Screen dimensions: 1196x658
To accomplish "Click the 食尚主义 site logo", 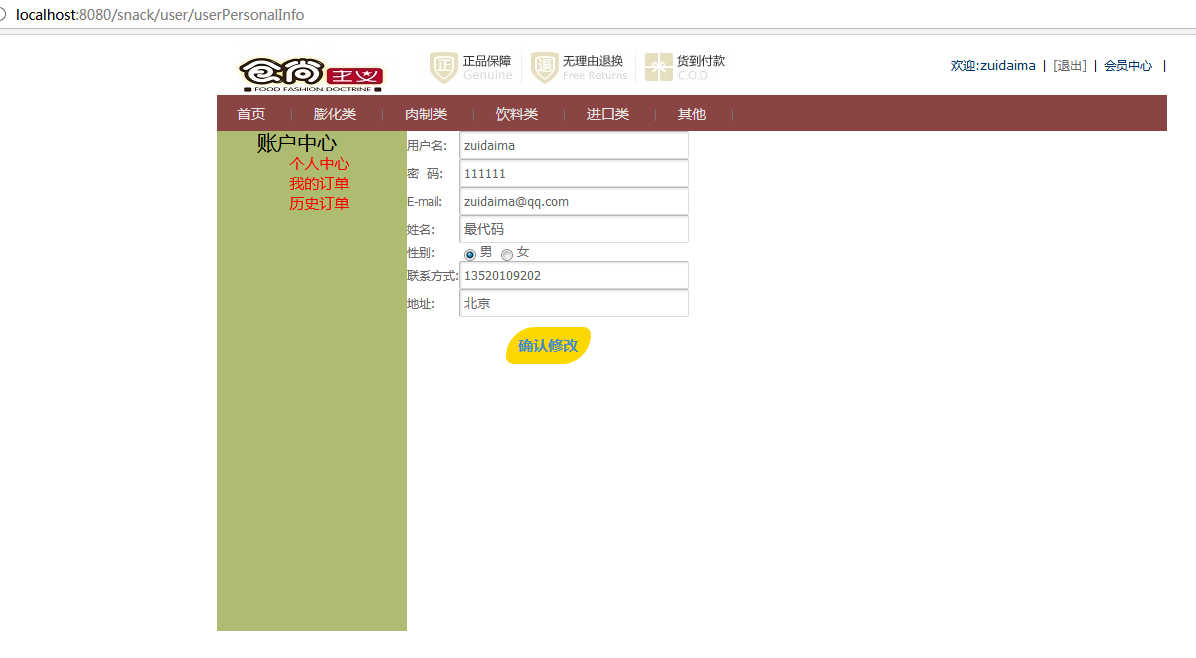I will [x=311, y=75].
